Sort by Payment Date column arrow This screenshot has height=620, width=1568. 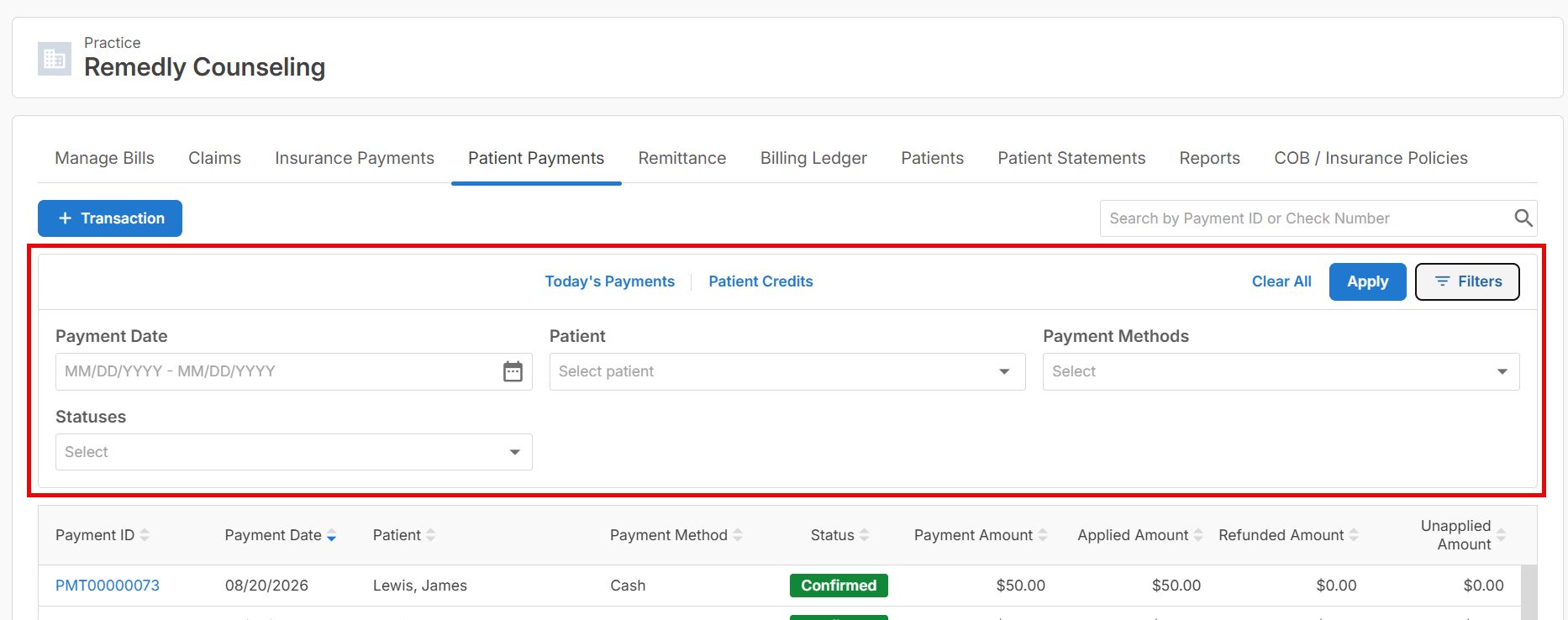click(x=331, y=535)
